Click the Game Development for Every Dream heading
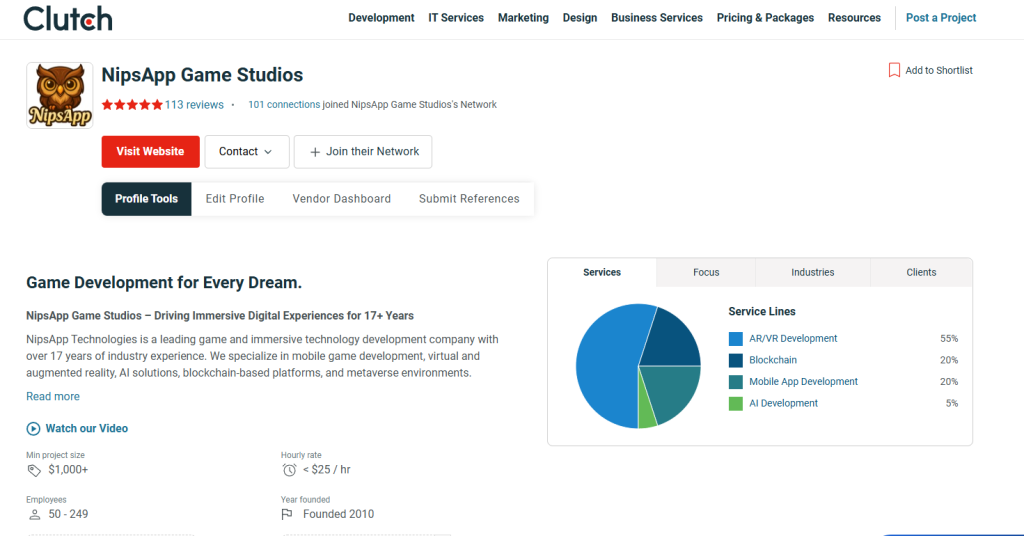Image resolution: width=1024 pixels, height=536 pixels. click(164, 283)
